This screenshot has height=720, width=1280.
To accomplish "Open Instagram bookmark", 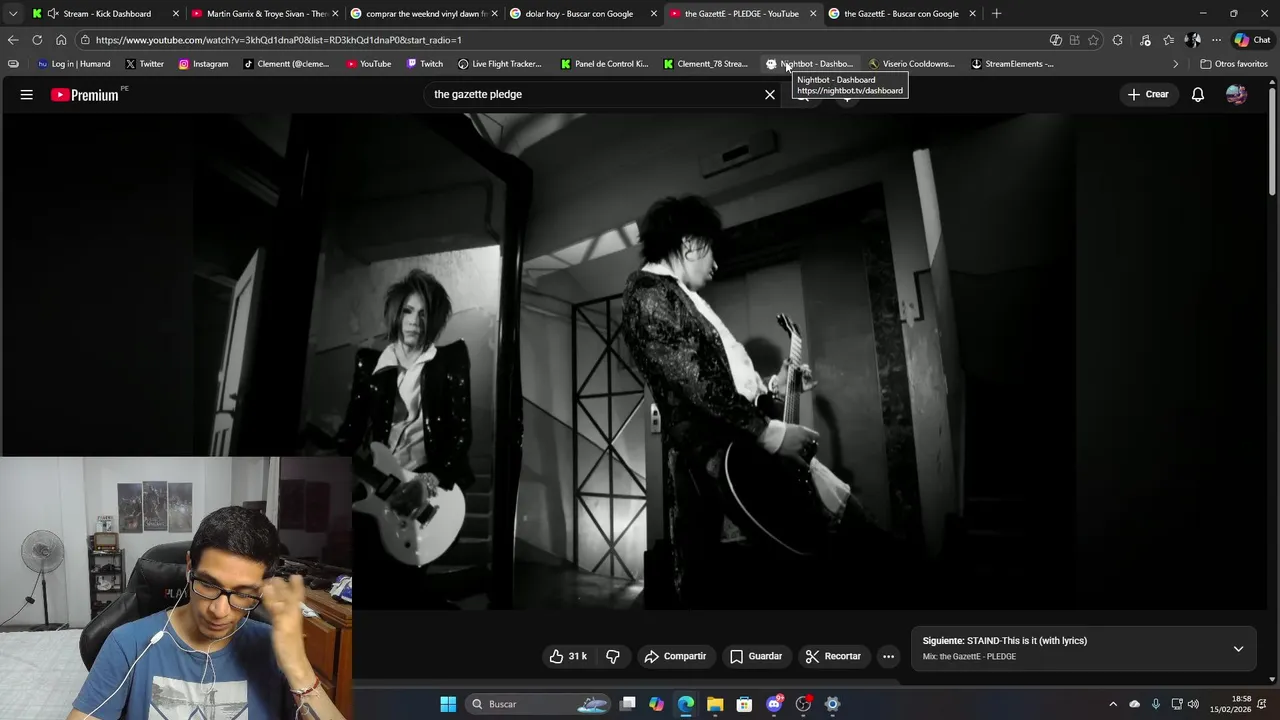I will click(x=203, y=64).
